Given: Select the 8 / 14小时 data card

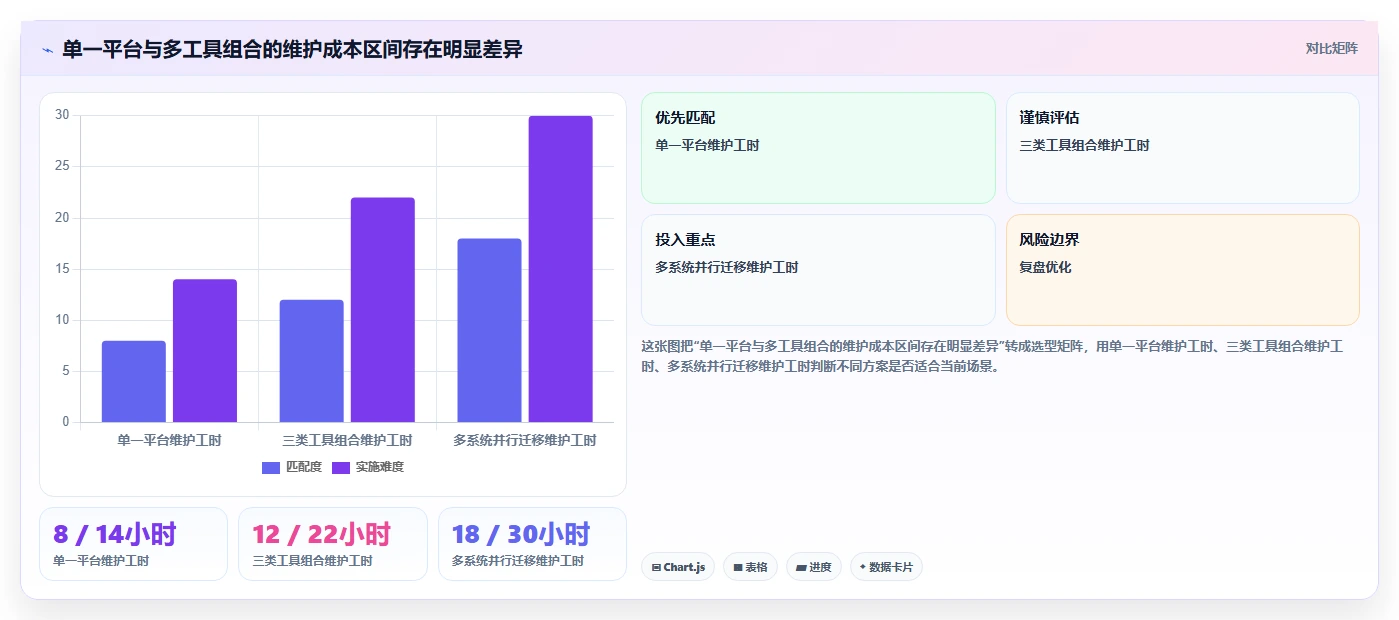Looking at the screenshot, I should [x=134, y=544].
